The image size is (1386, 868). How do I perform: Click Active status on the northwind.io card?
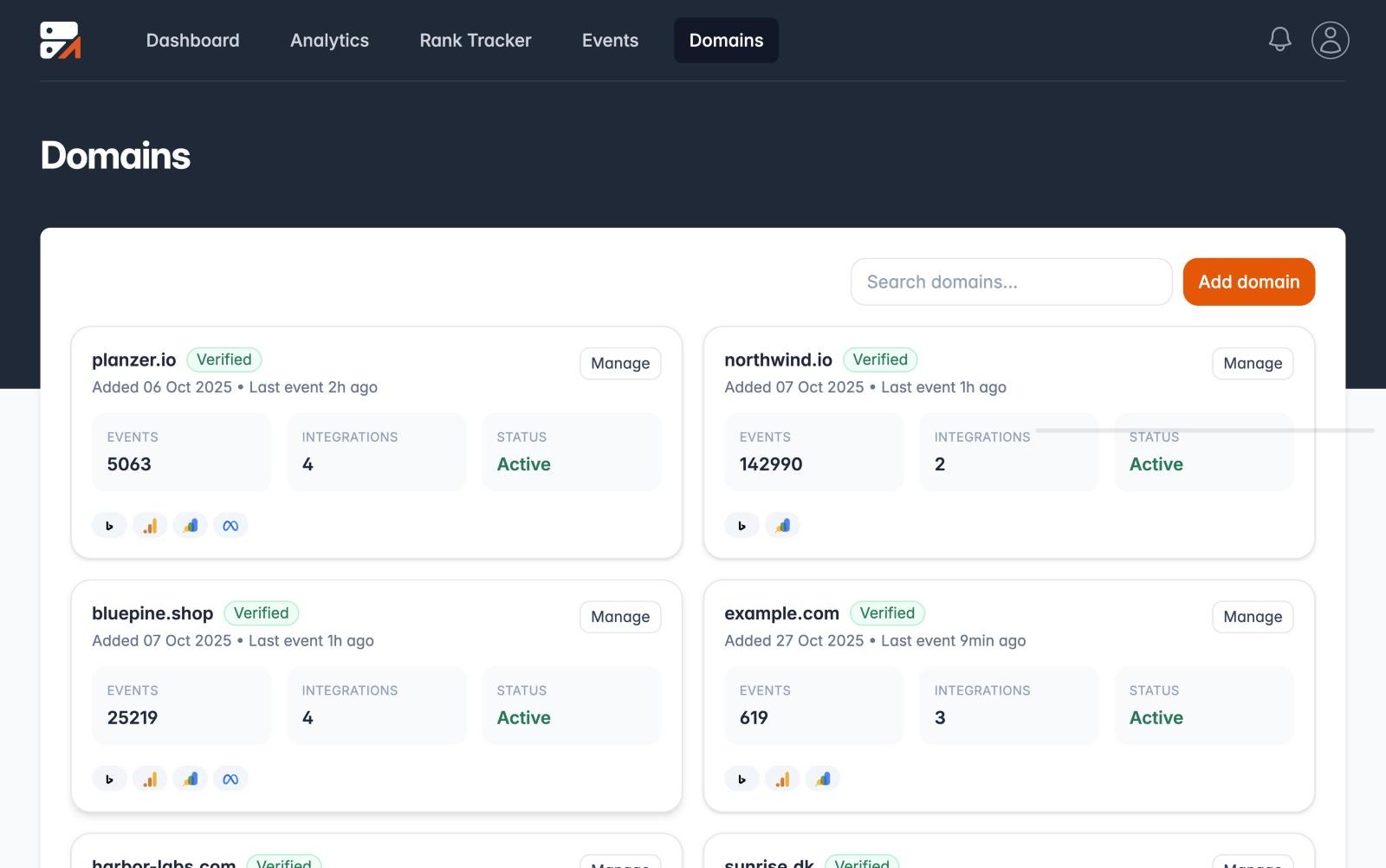pyautogui.click(x=1156, y=464)
